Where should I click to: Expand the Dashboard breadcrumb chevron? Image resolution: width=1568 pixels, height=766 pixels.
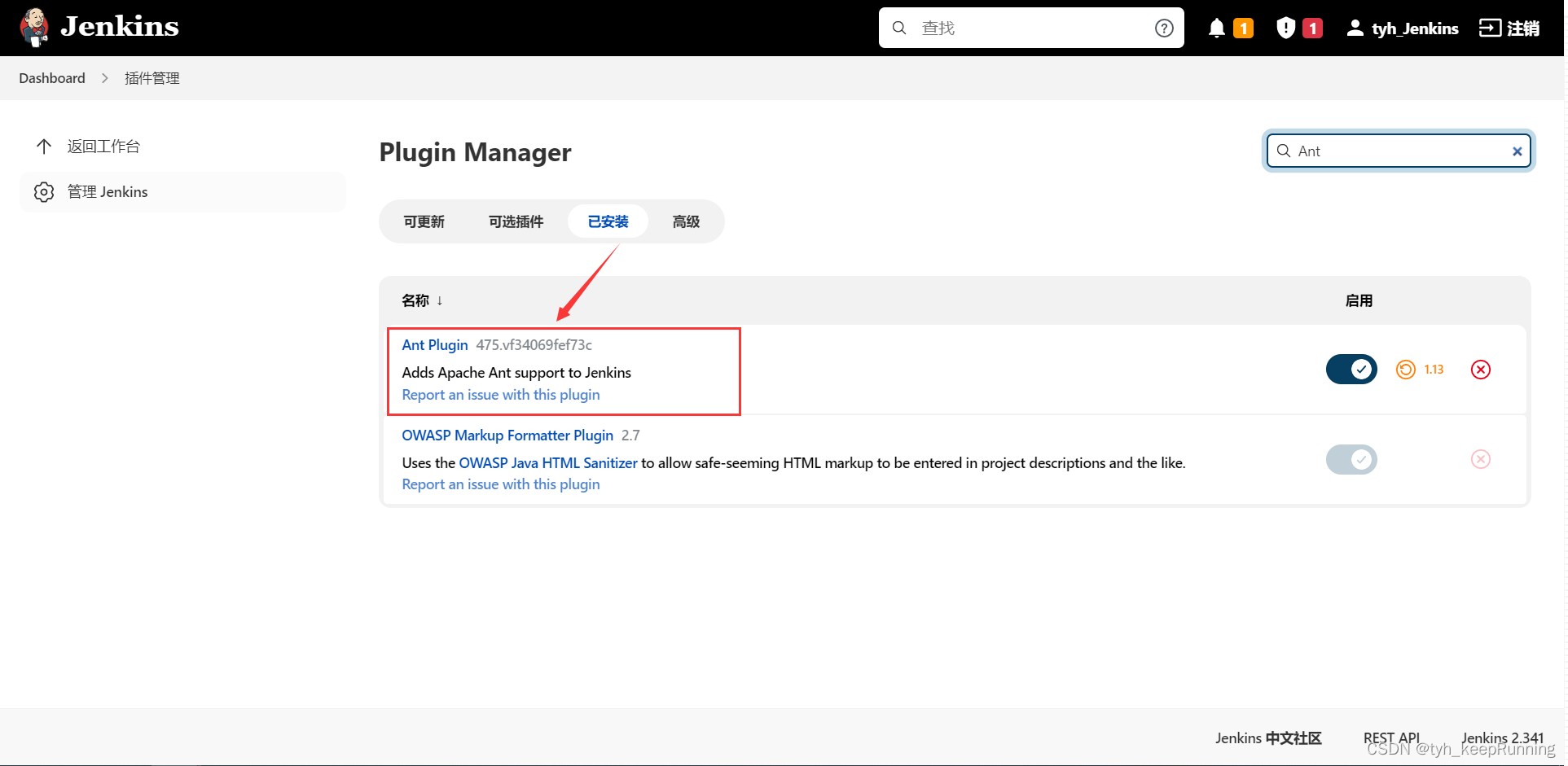[x=105, y=78]
